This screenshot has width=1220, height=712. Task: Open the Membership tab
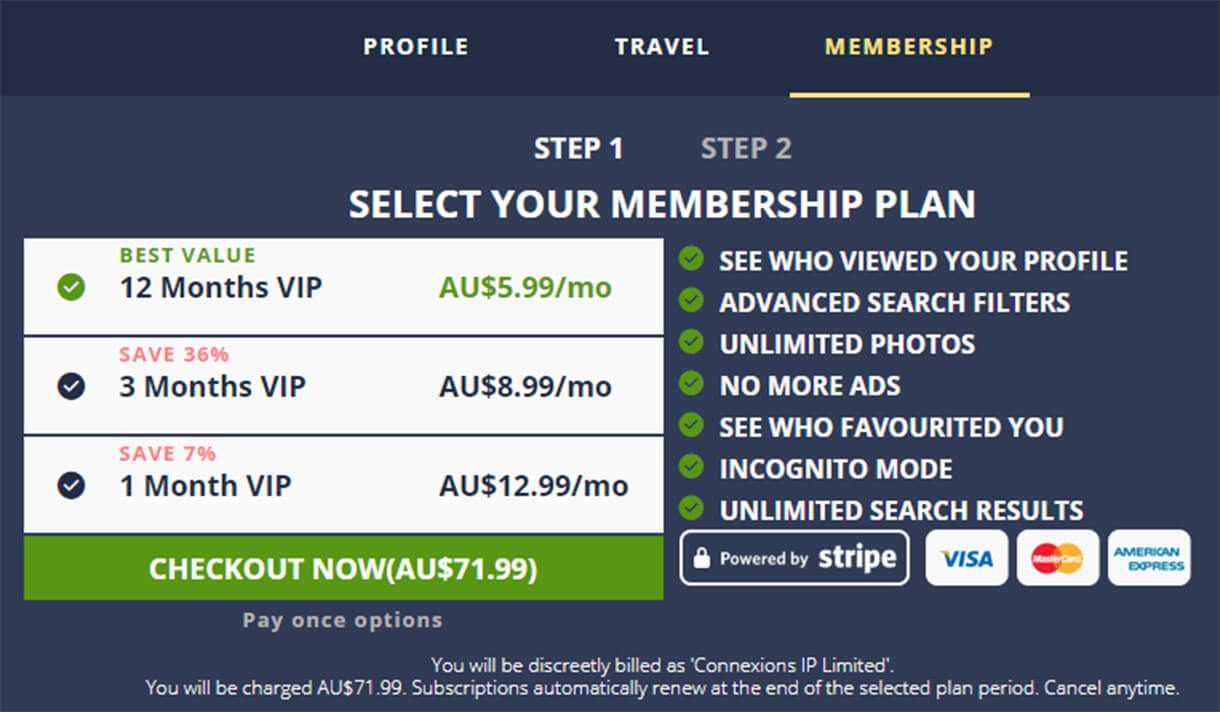tap(909, 47)
